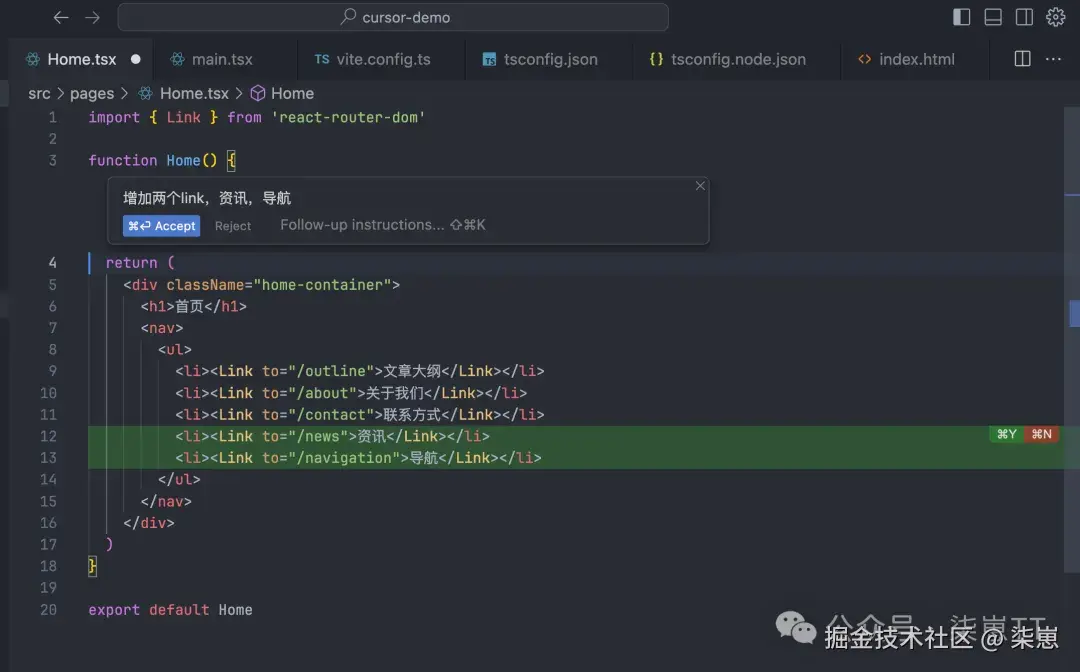Click the 'return (' code line
The image size is (1080, 672).
[140, 263]
